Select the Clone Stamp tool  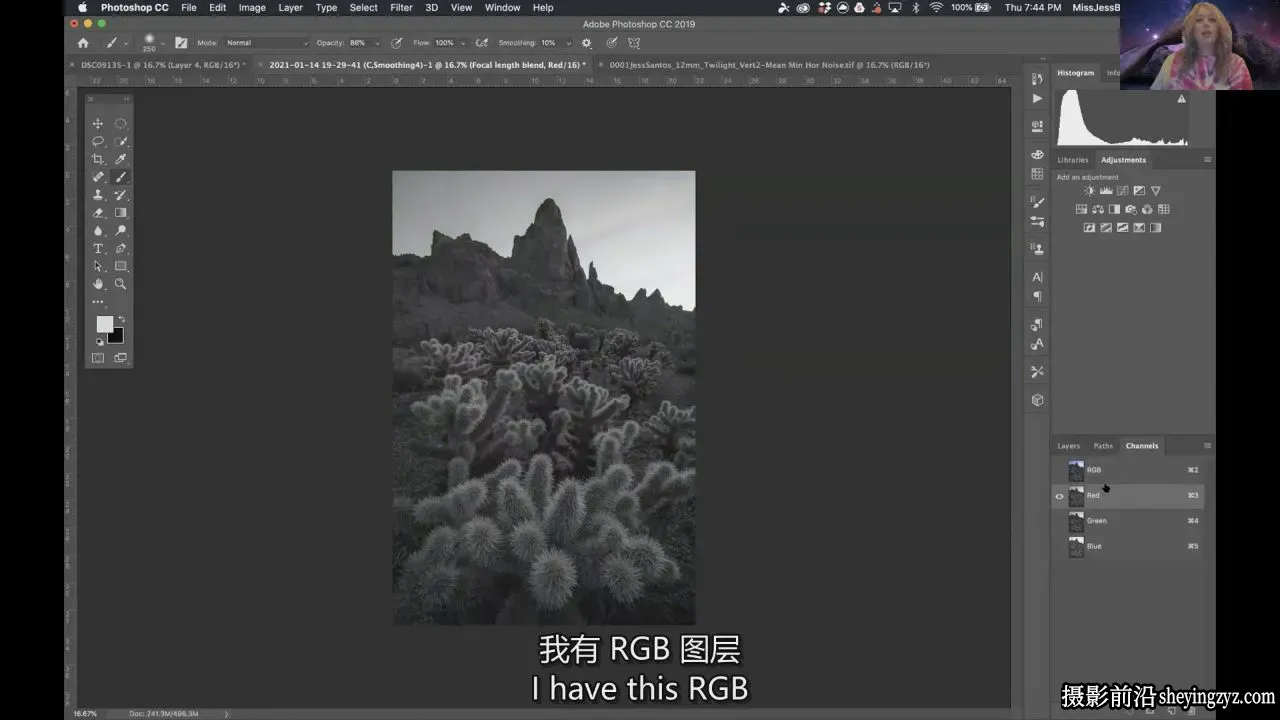(98, 195)
